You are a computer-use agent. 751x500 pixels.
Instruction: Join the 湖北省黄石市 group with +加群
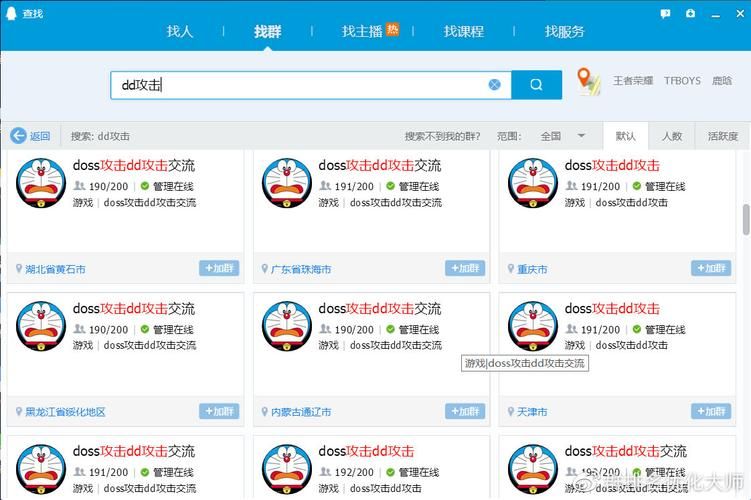click(219, 268)
